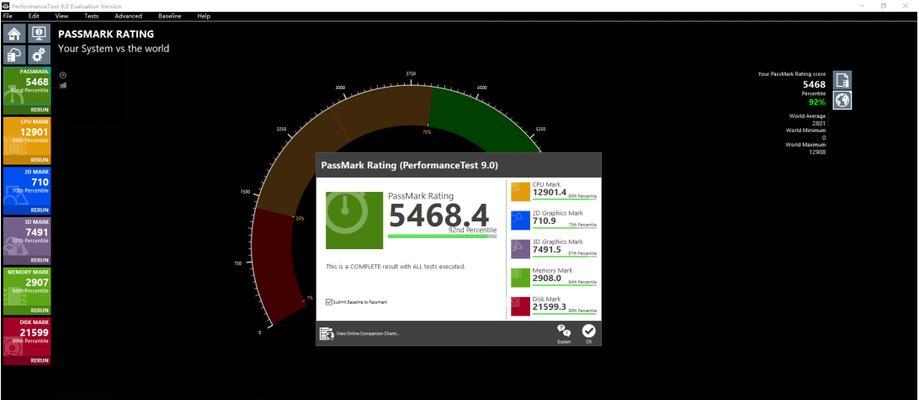
Task: Go to the Home screen icon
Action: (x=14, y=33)
